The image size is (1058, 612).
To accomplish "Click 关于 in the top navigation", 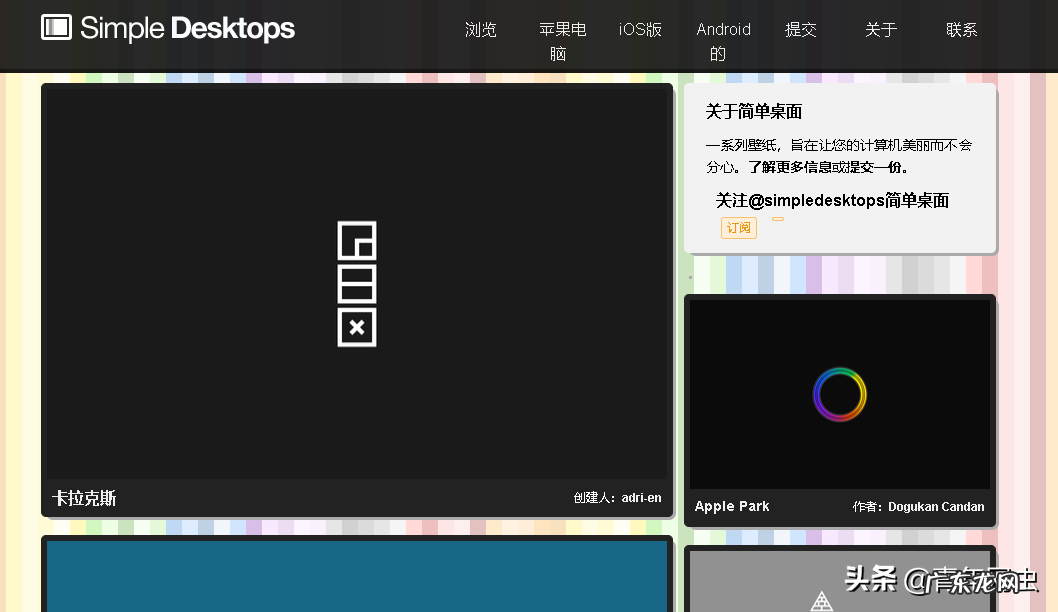I will [x=881, y=29].
